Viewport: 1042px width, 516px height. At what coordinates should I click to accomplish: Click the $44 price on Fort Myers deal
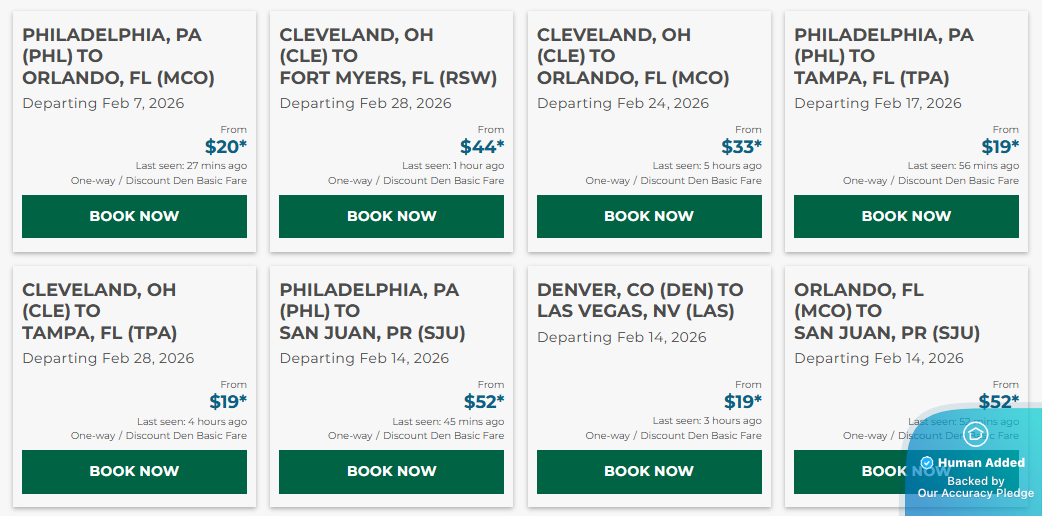click(x=482, y=147)
